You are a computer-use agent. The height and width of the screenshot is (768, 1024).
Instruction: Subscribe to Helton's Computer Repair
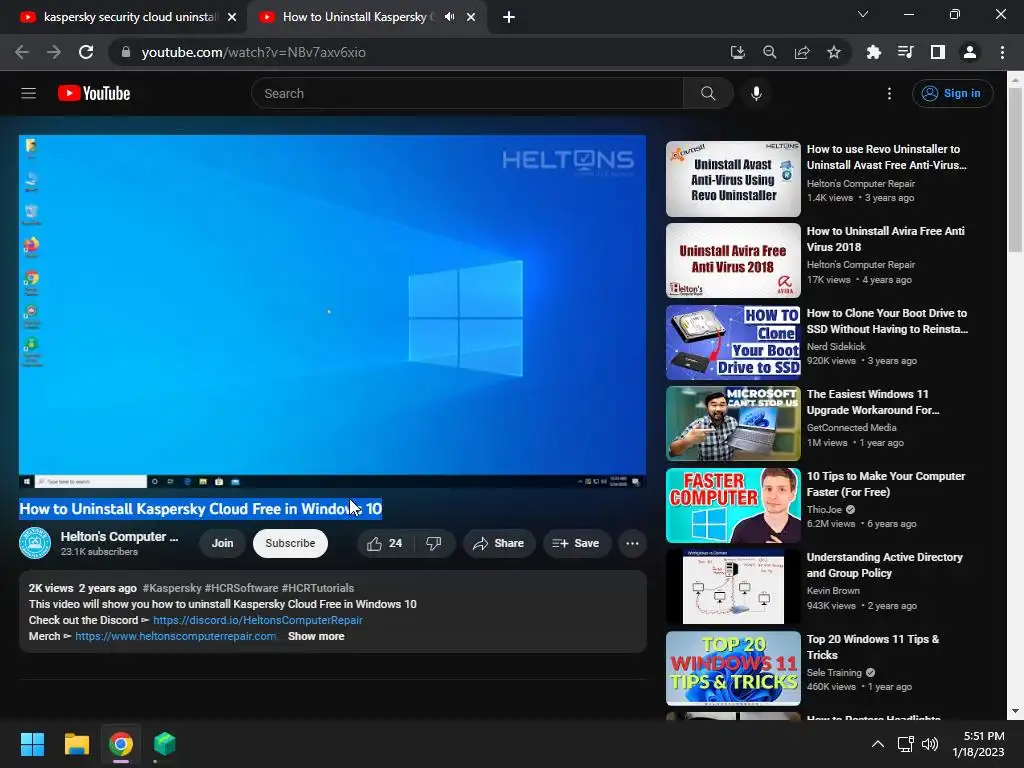(x=290, y=543)
